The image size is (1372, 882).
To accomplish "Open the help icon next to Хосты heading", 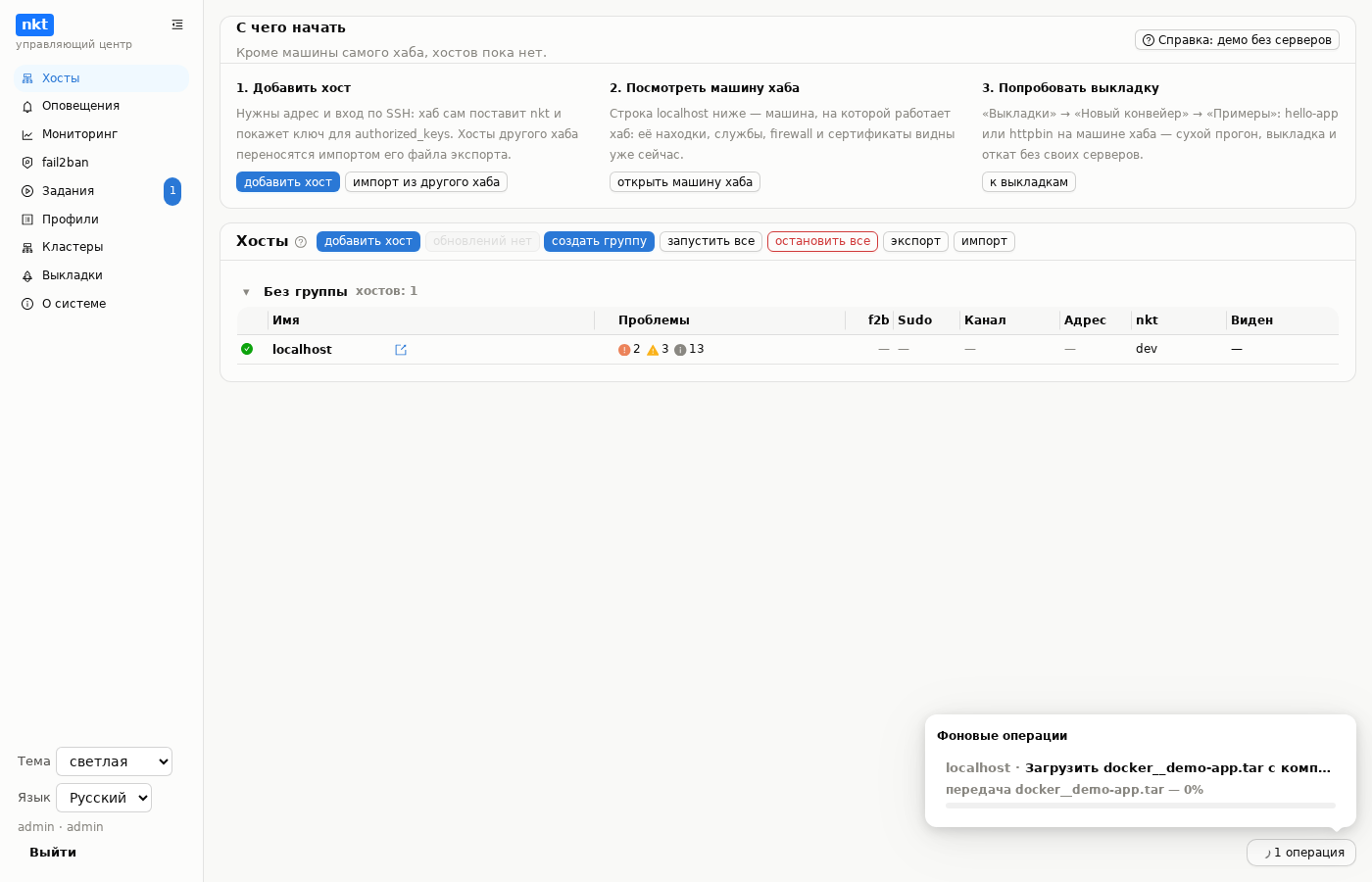I will (301, 242).
